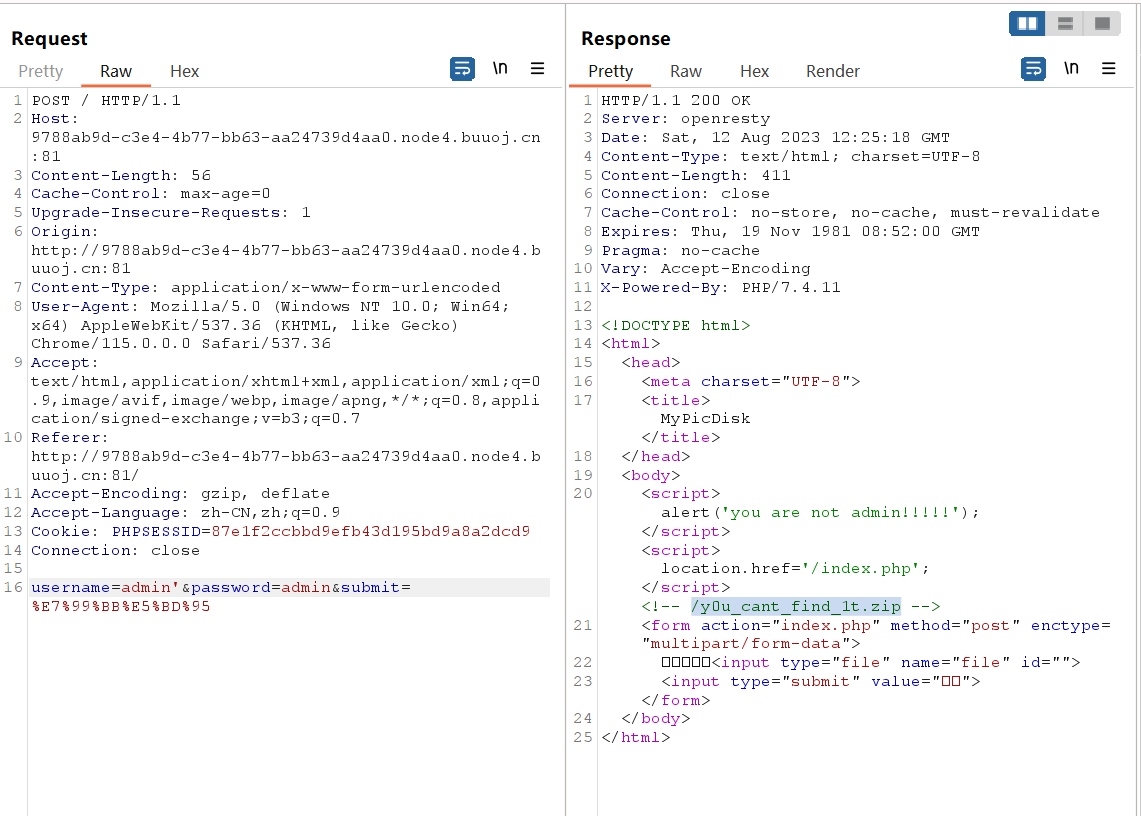Open the Response Render tab
This screenshot has height=816, width=1141.
coord(832,71)
